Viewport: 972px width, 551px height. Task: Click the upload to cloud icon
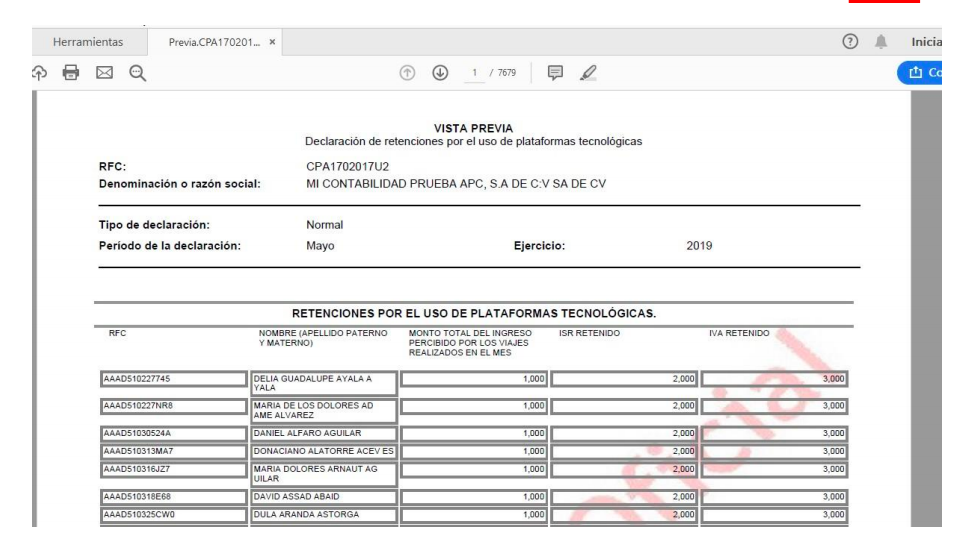(x=39, y=73)
